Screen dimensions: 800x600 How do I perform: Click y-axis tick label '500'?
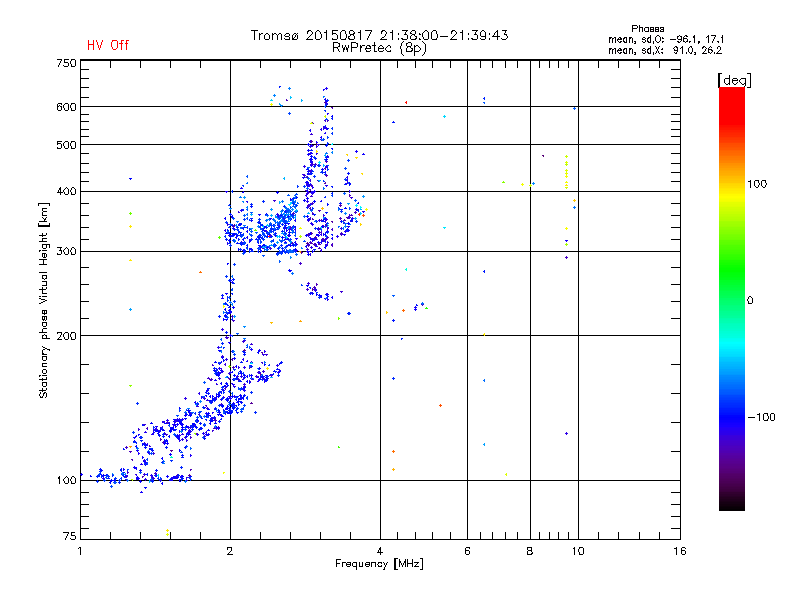coord(67,145)
